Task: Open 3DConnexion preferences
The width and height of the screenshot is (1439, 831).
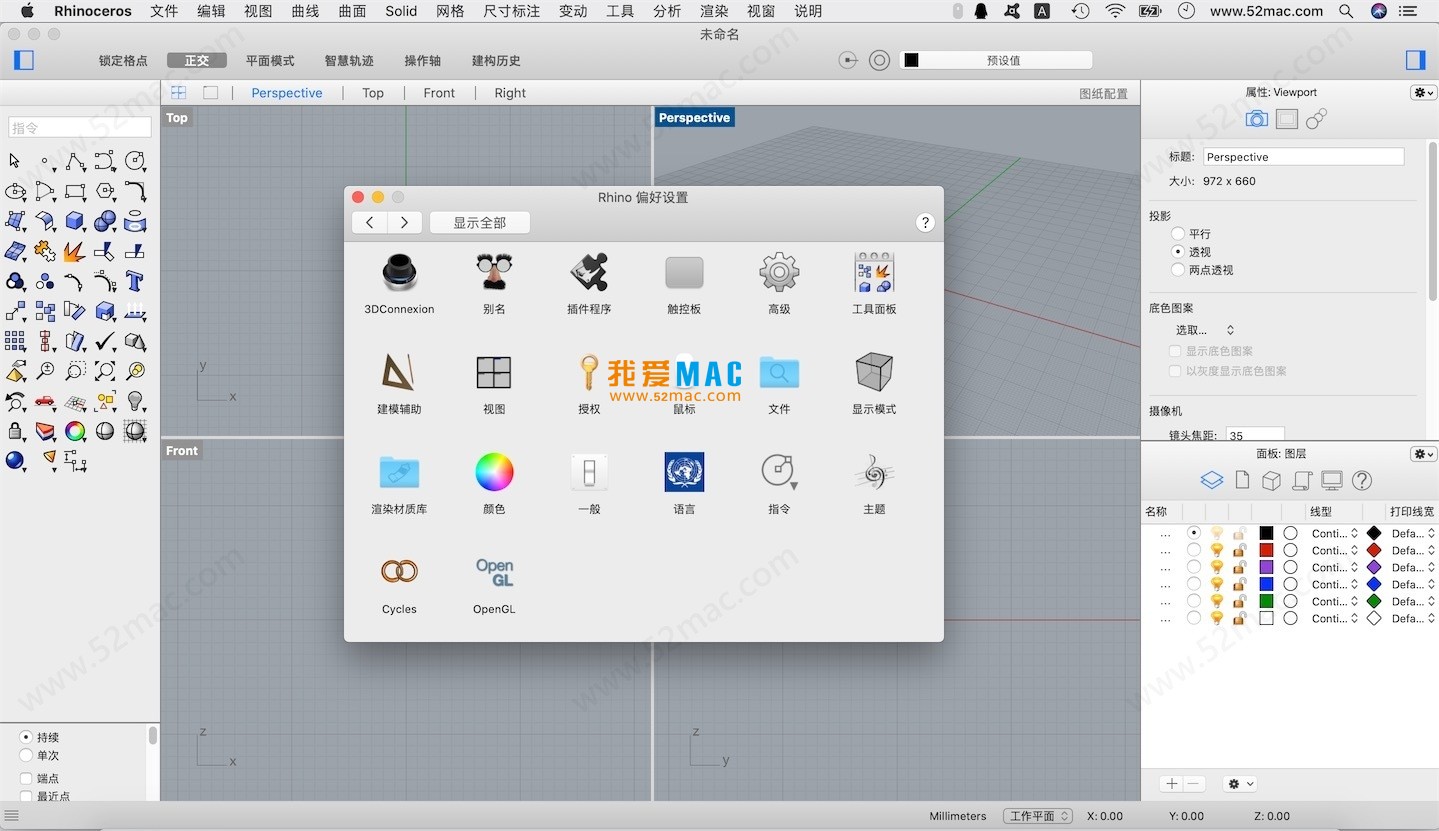Action: pos(399,283)
